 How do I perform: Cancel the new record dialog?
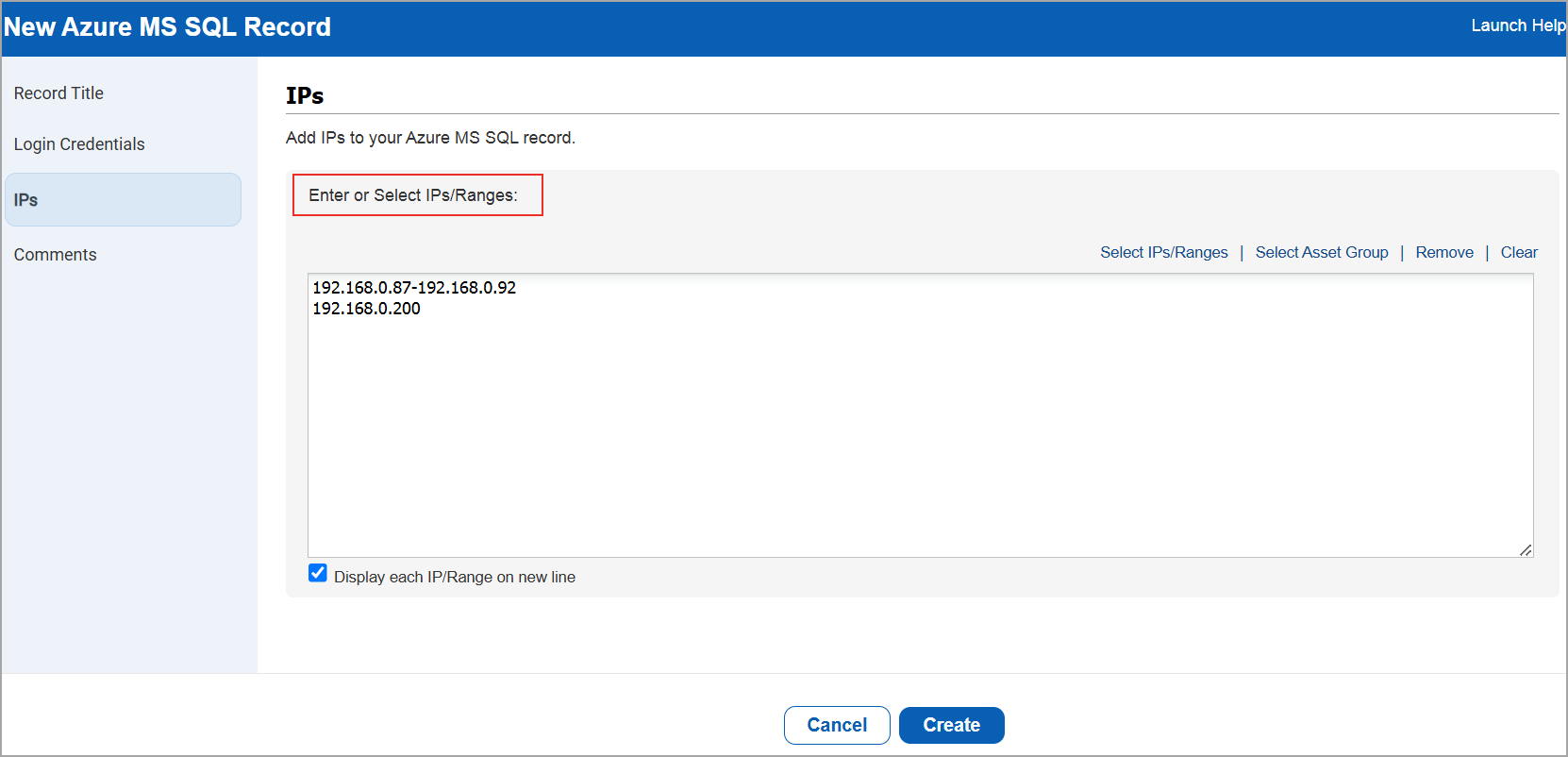837,725
